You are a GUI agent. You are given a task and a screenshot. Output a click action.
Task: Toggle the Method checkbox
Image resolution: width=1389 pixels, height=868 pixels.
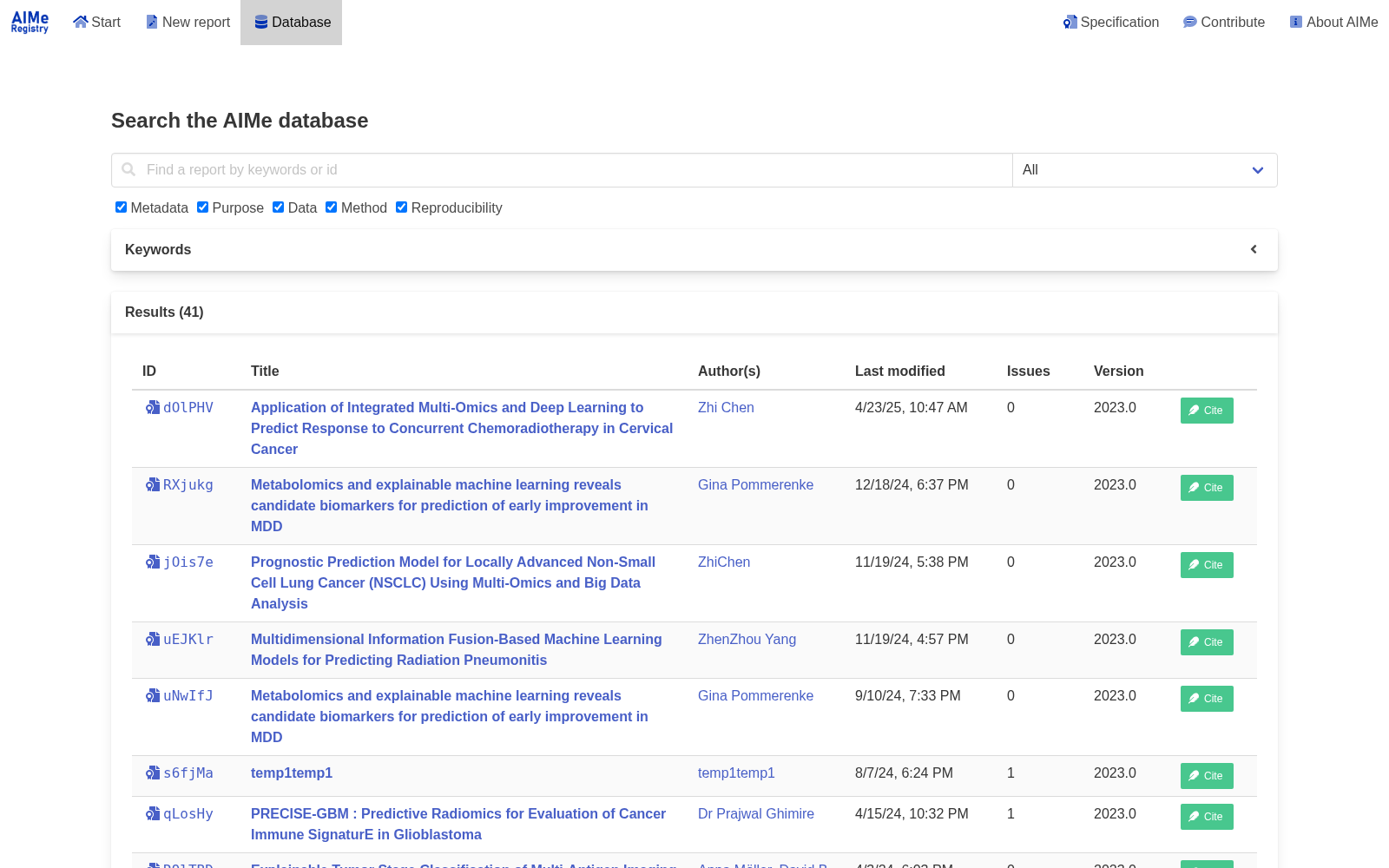tap(331, 207)
